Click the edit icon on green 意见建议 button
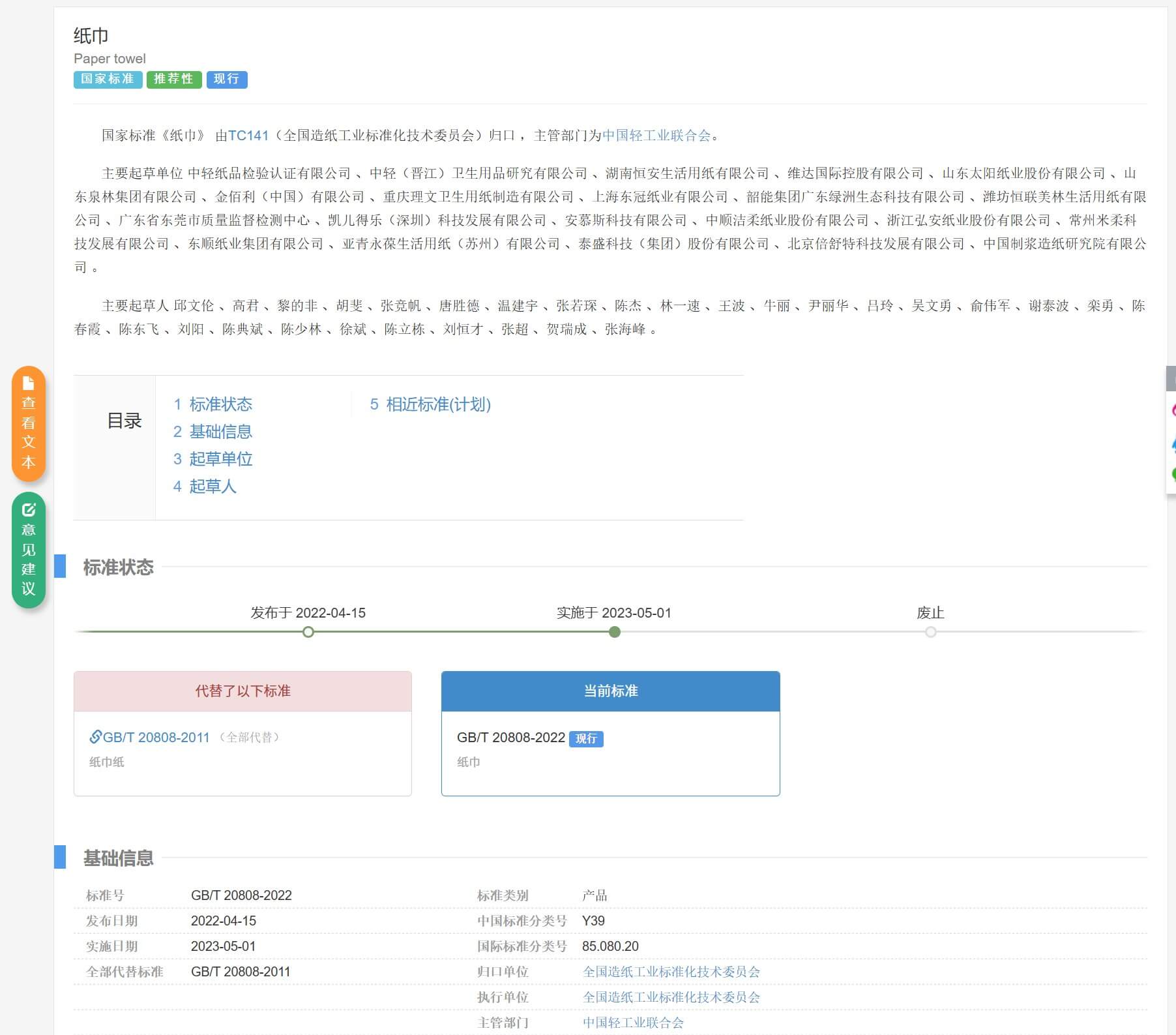 (29, 509)
